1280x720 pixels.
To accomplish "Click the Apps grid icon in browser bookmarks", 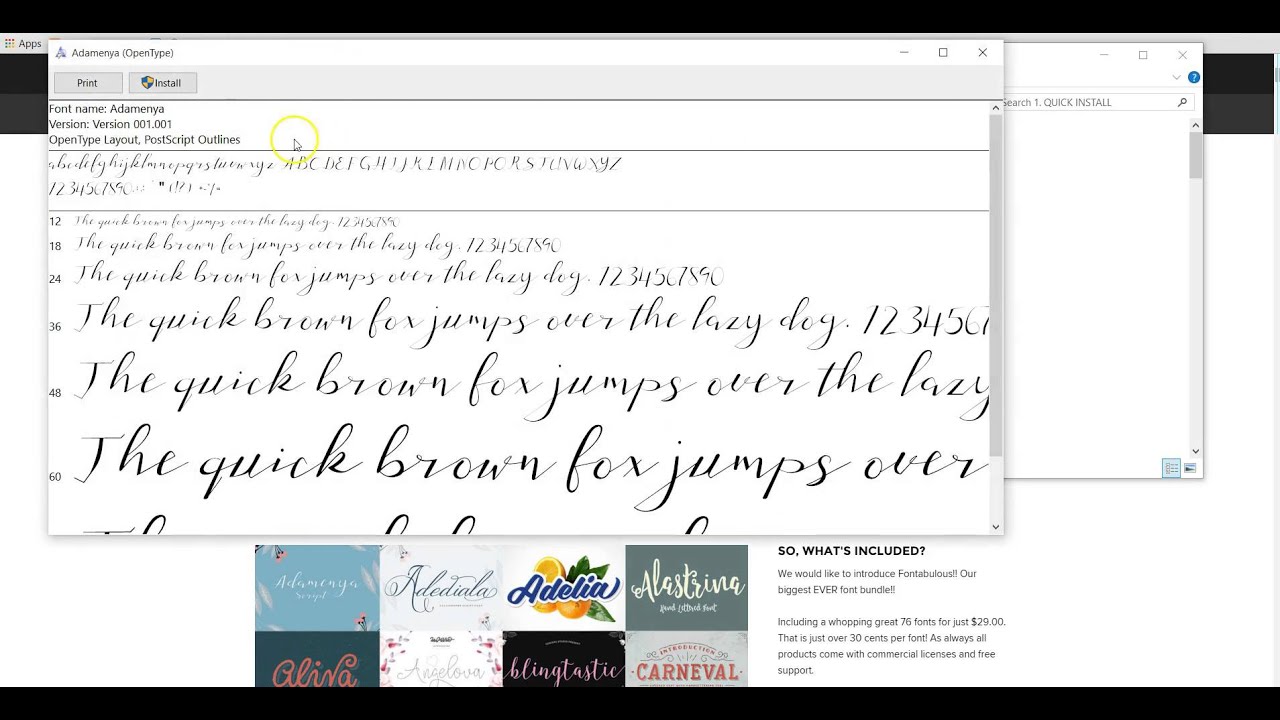I will click(x=10, y=44).
